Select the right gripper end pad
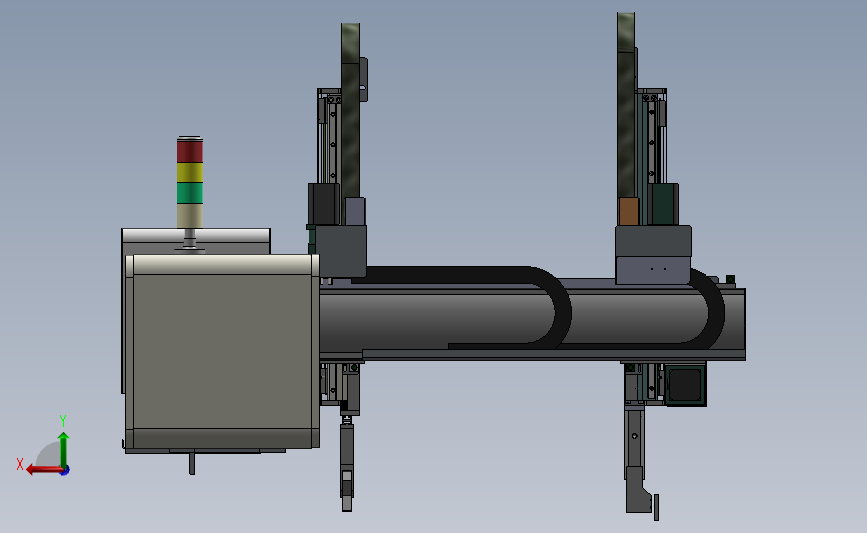 pyautogui.click(x=656, y=507)
